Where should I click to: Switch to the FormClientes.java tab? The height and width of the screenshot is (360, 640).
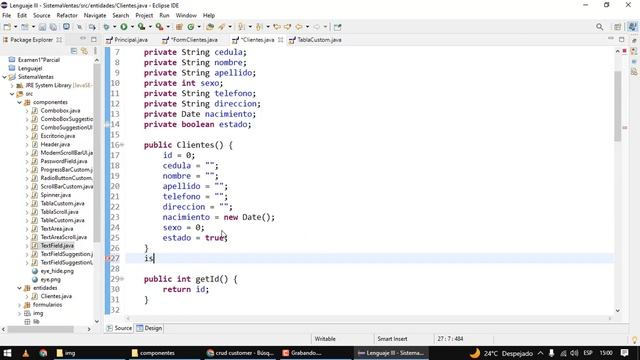tap(190, 40)
